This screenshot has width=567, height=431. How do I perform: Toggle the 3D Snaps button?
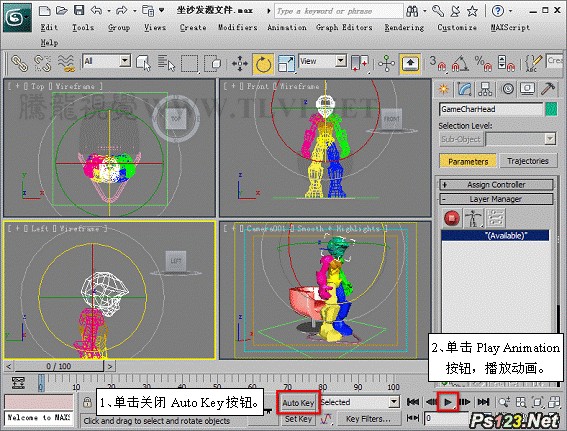438,63
